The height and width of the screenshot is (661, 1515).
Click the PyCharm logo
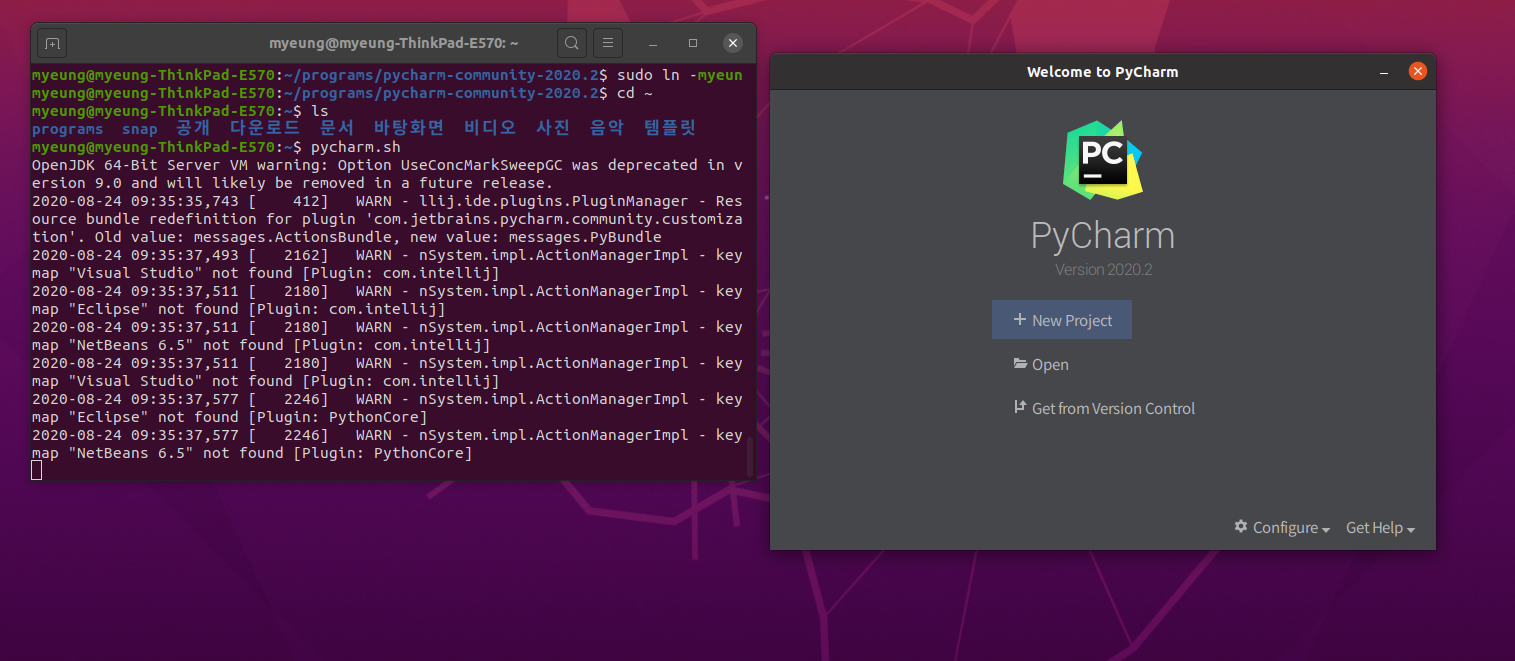point(1102,159)
